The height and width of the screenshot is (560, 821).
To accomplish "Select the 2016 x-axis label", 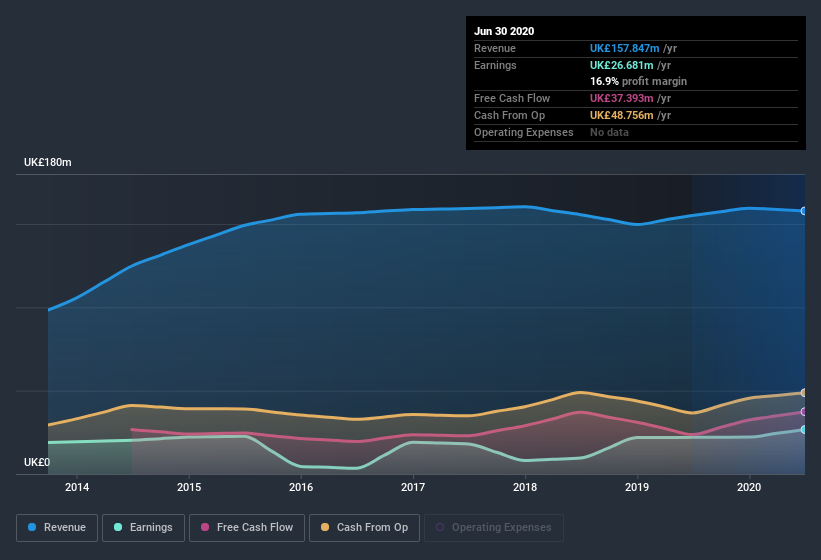I will pos(301,487).
